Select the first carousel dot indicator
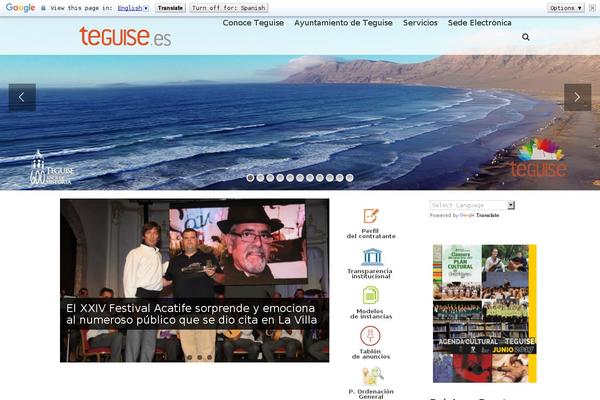This screenshot has height=400, width=600. 250,178
